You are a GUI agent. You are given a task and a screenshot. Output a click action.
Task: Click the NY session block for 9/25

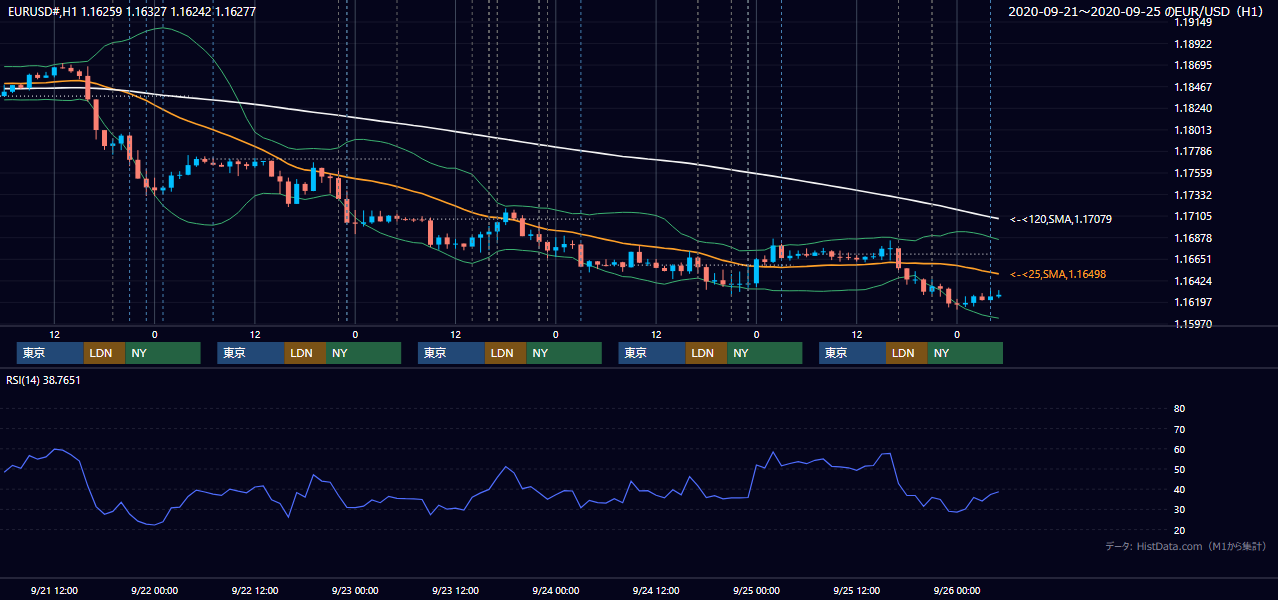[x=965, y=353]
